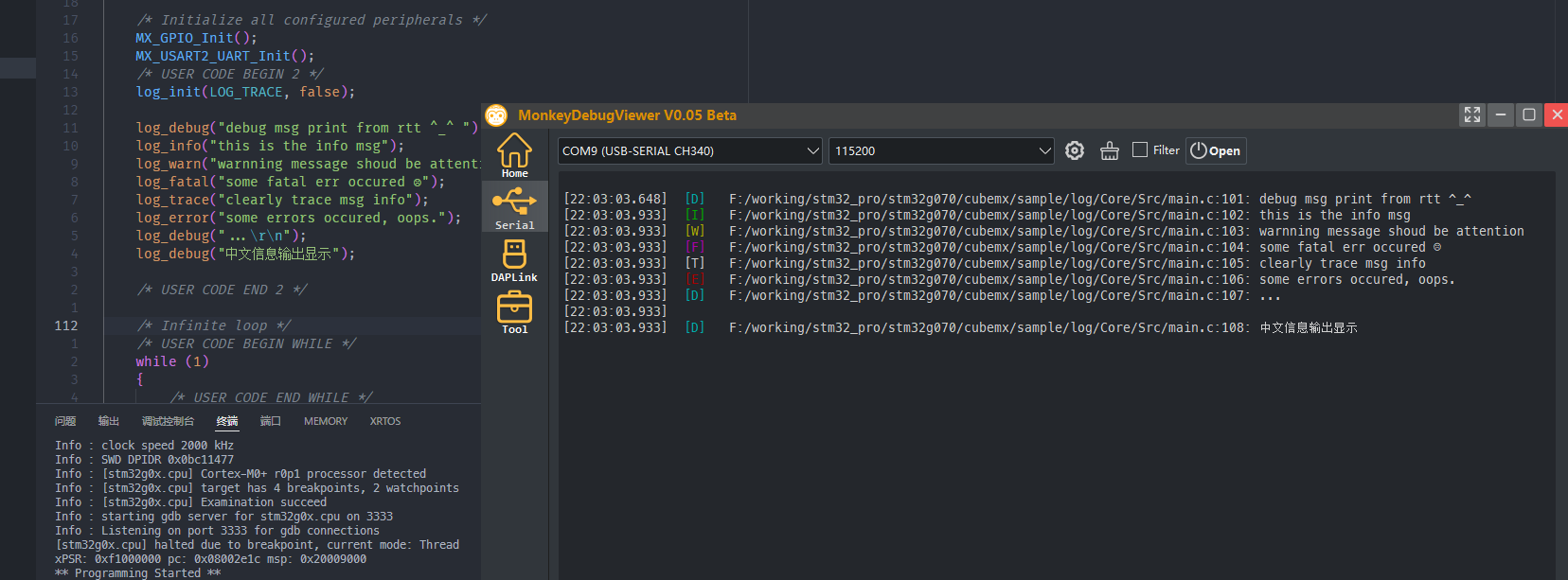This screenshot has width=1568, height=580.
Task: Switch to the 输出 panel tab
Action: (x=109, y=421)
